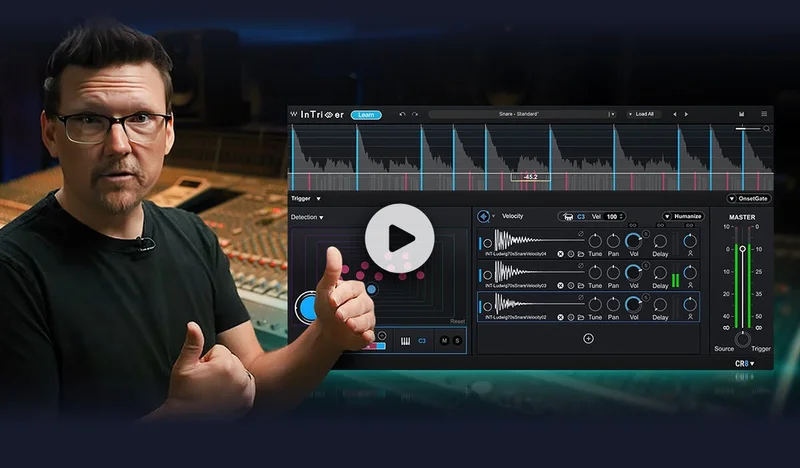800x468 pixels.
Task: Undo last action in InTrigger
Action: [x=402, y=114]
